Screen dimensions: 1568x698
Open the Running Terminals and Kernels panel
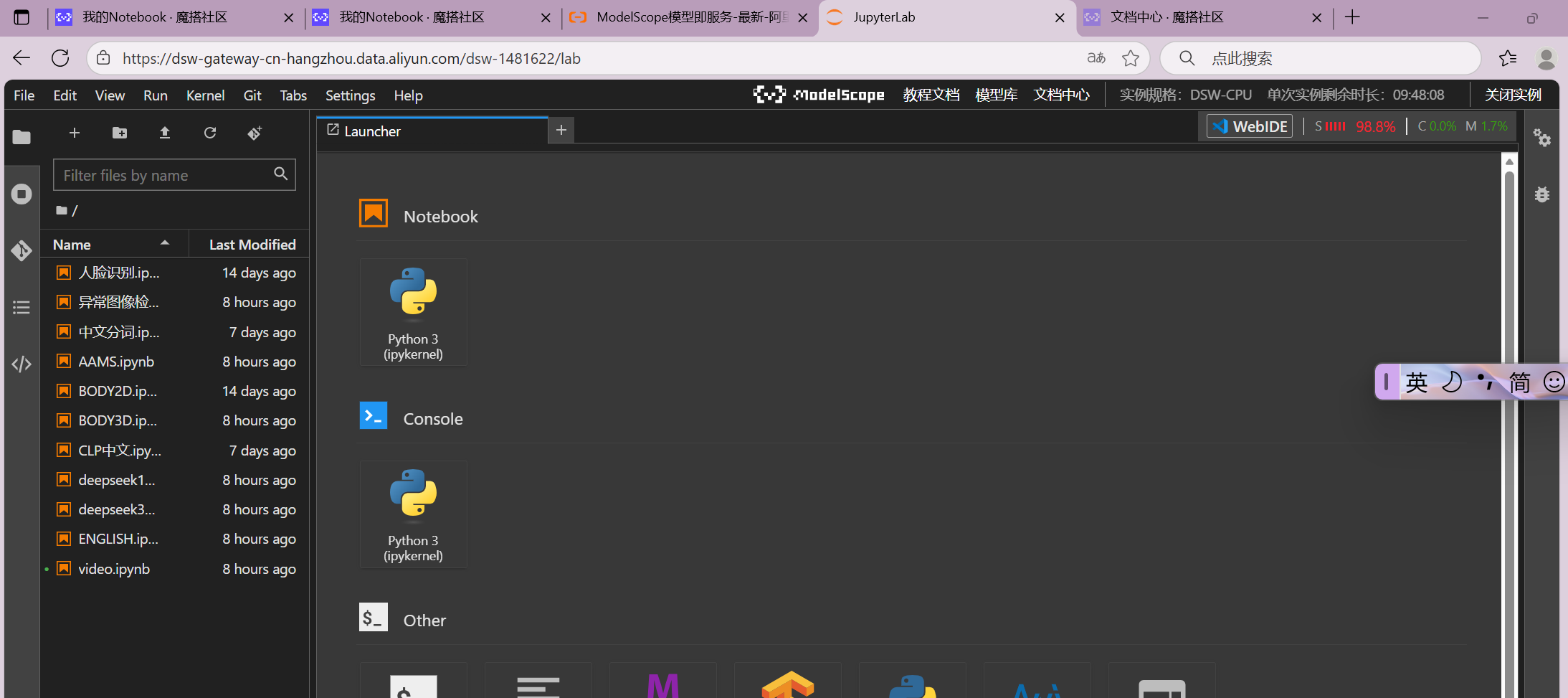coord(22,194)
